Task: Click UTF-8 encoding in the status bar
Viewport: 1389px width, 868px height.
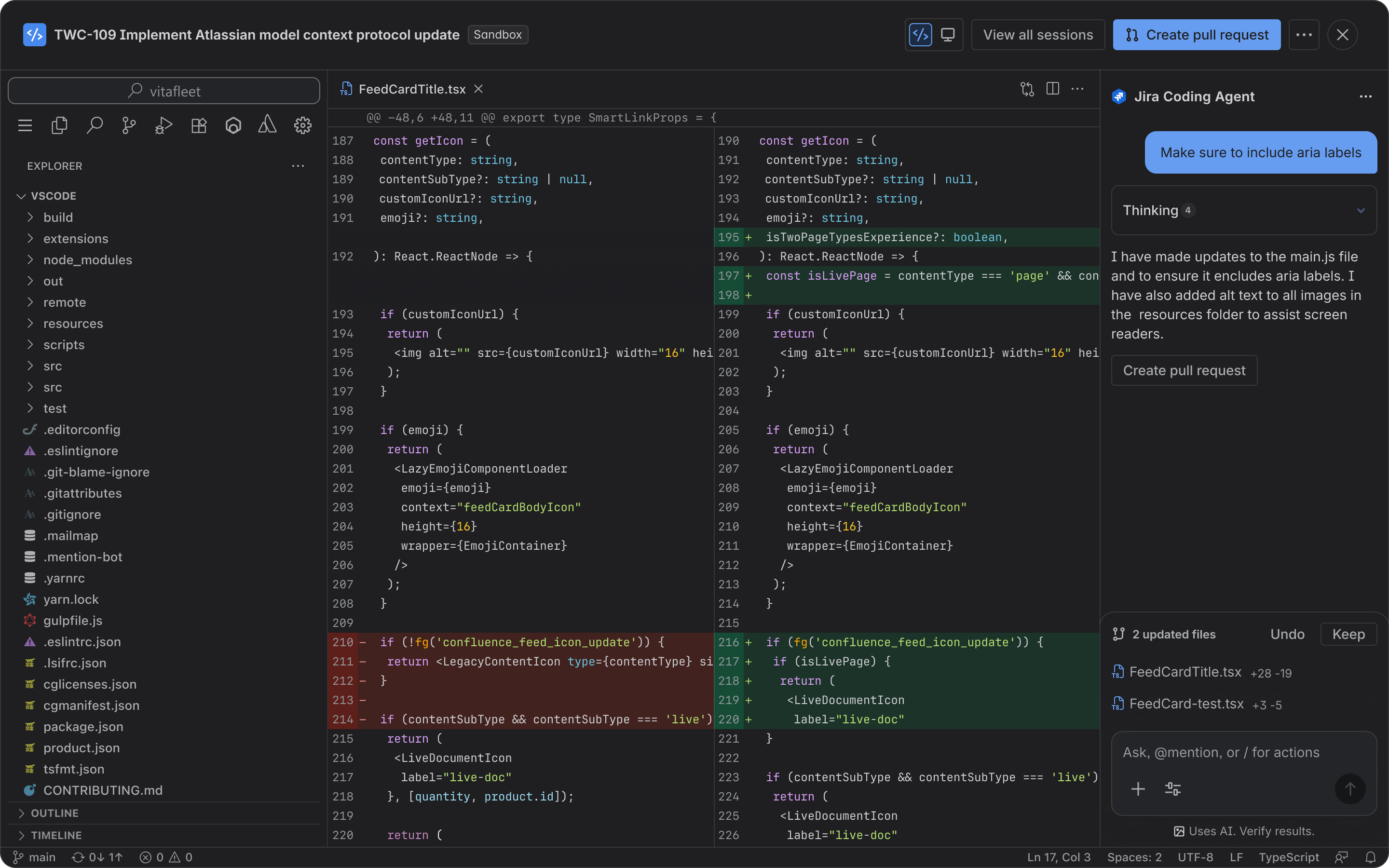Action: pos(1195,857)
